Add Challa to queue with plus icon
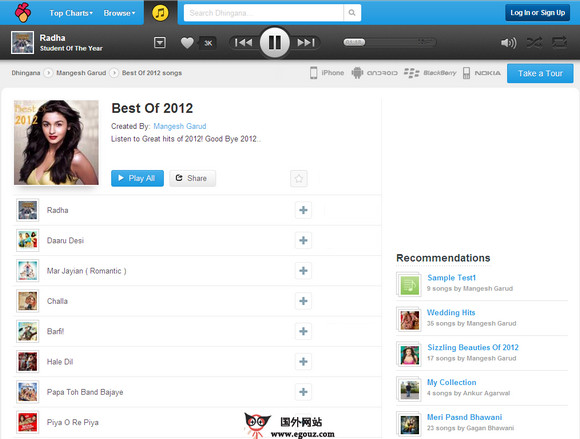 [x=303, y=301]
